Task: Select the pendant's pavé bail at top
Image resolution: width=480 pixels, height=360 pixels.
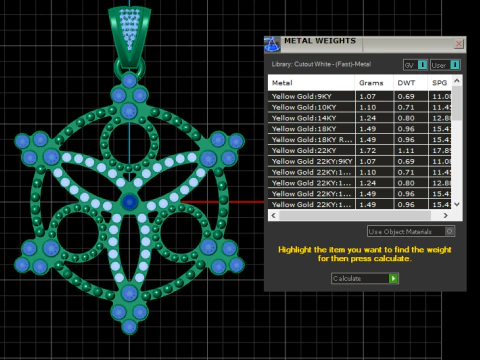Action: (x=130, y=37)
